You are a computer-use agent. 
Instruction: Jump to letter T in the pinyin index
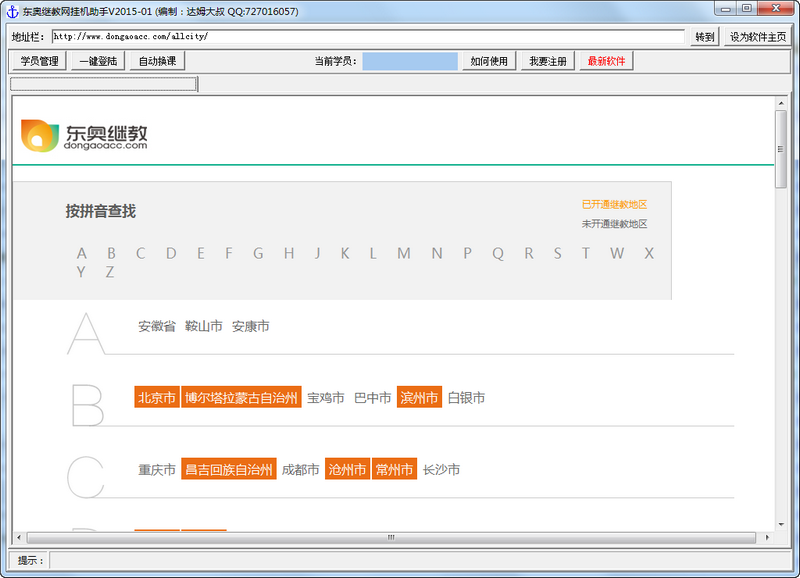585,254
